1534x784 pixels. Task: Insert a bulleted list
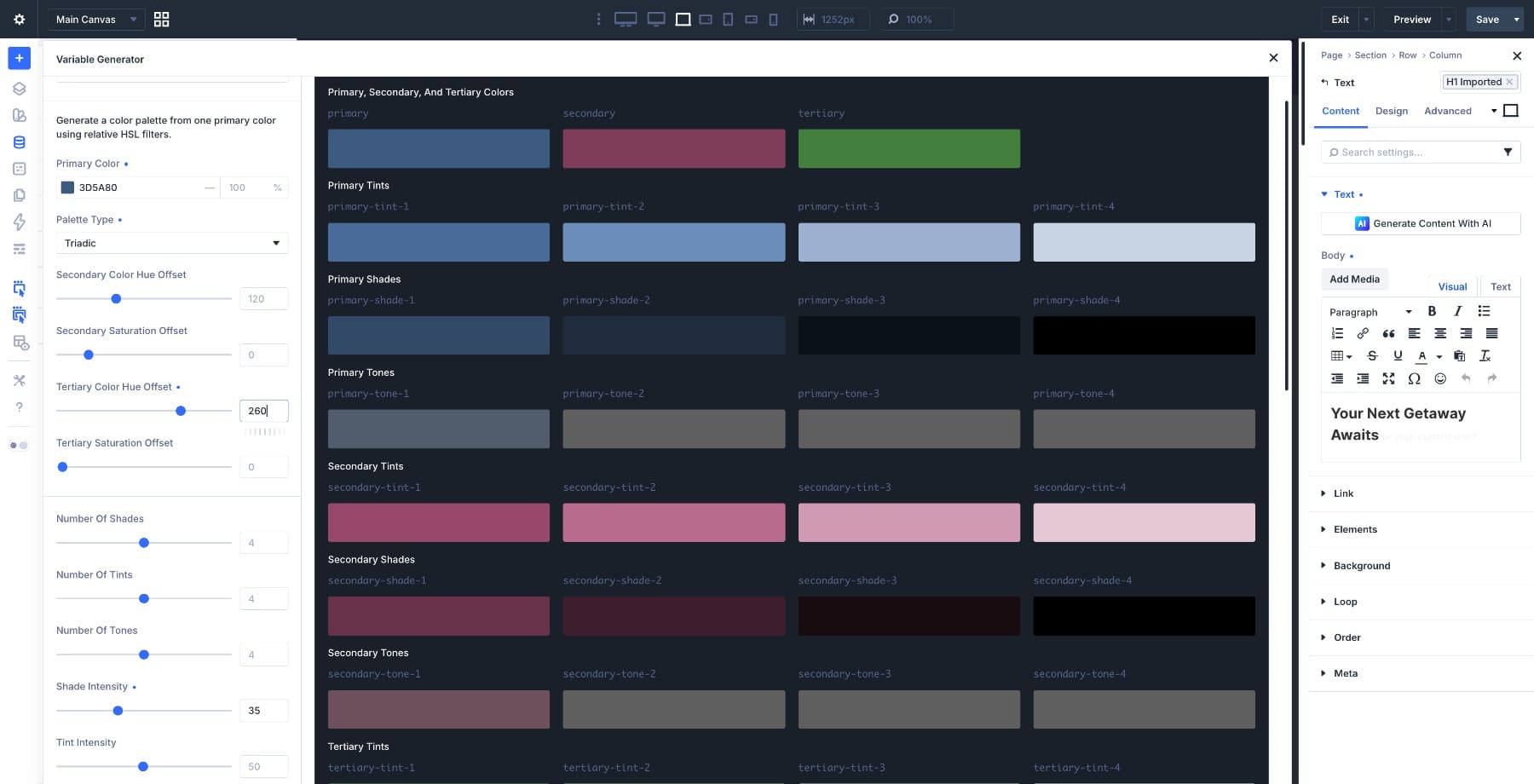click(x=1484, y=311)
